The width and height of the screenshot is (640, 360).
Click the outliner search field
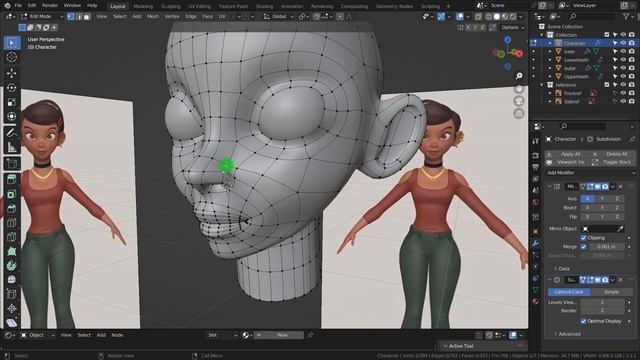click(592, 16)
